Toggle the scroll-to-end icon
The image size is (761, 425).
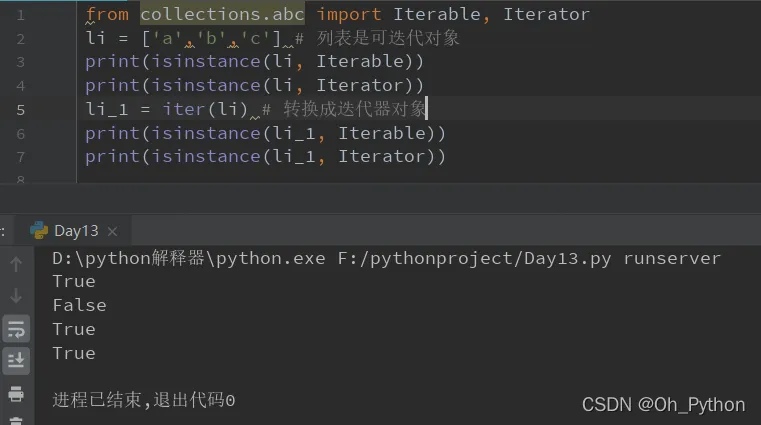tap(16, 360)
